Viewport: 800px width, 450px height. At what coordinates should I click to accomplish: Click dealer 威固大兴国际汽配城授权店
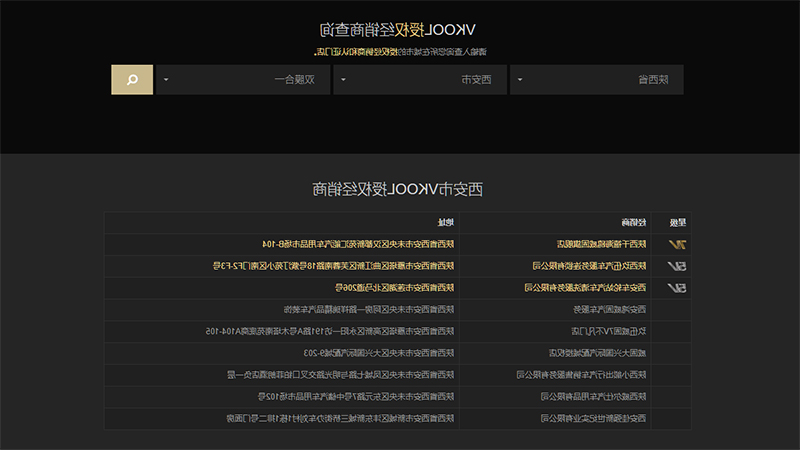pyautogui.click(x=597, y=353)
